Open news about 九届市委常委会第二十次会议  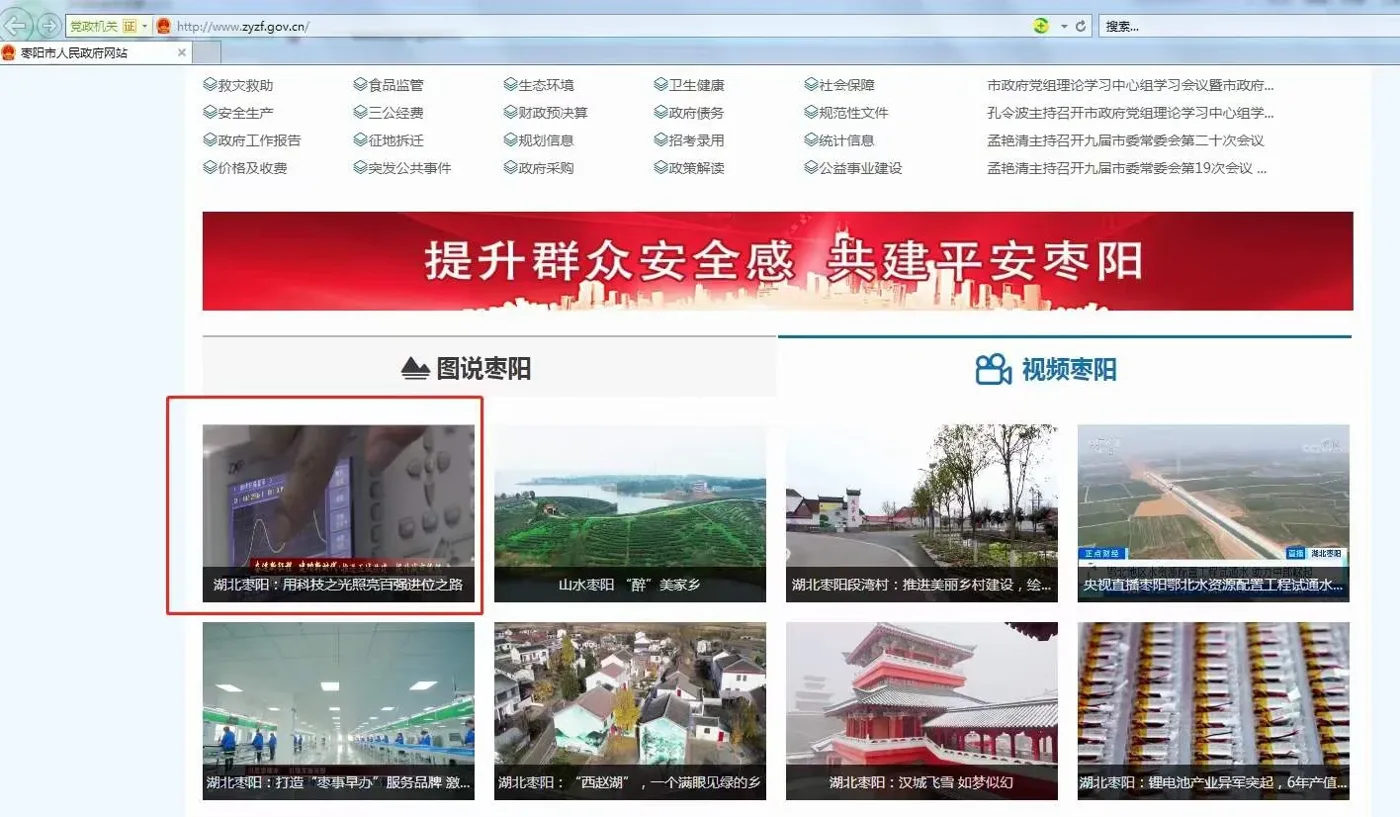pyautogui.click(x=1125, y=140)
